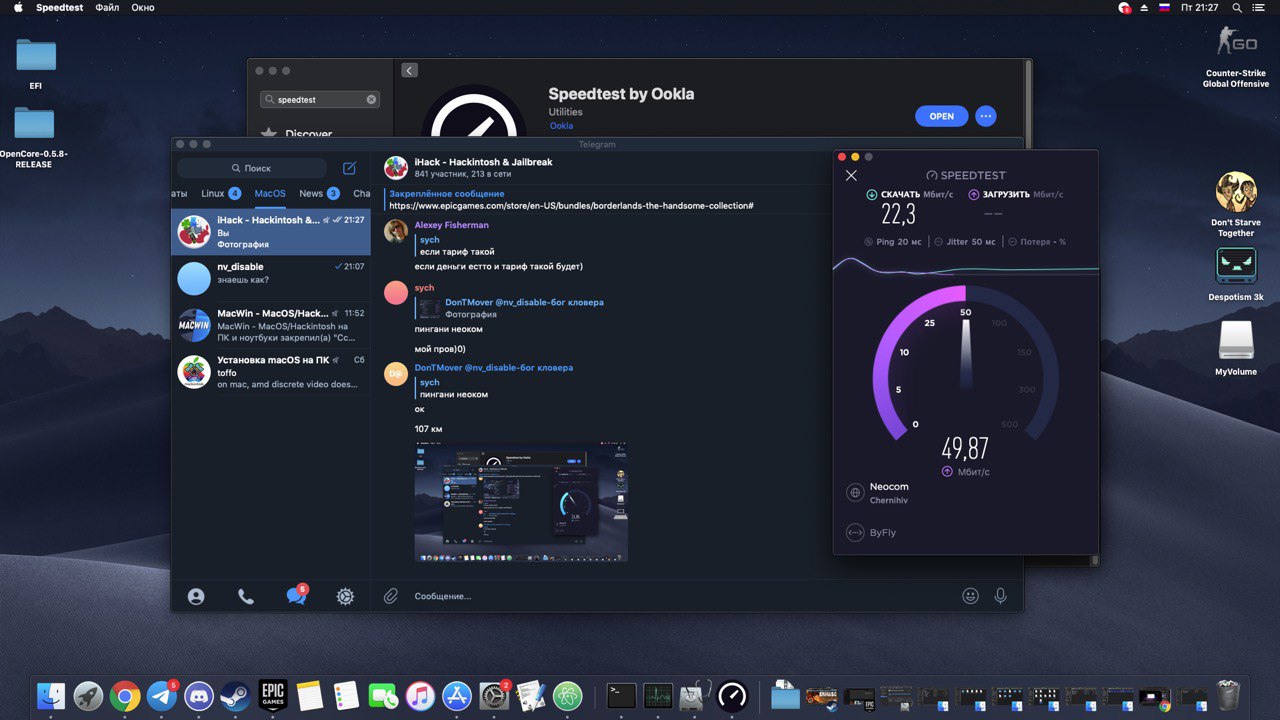Image resolution: width=1280 pixels, height=720 pixels.
Task: Open Don't Starve Together desktop shortcut
Action: coord(1236,204)
